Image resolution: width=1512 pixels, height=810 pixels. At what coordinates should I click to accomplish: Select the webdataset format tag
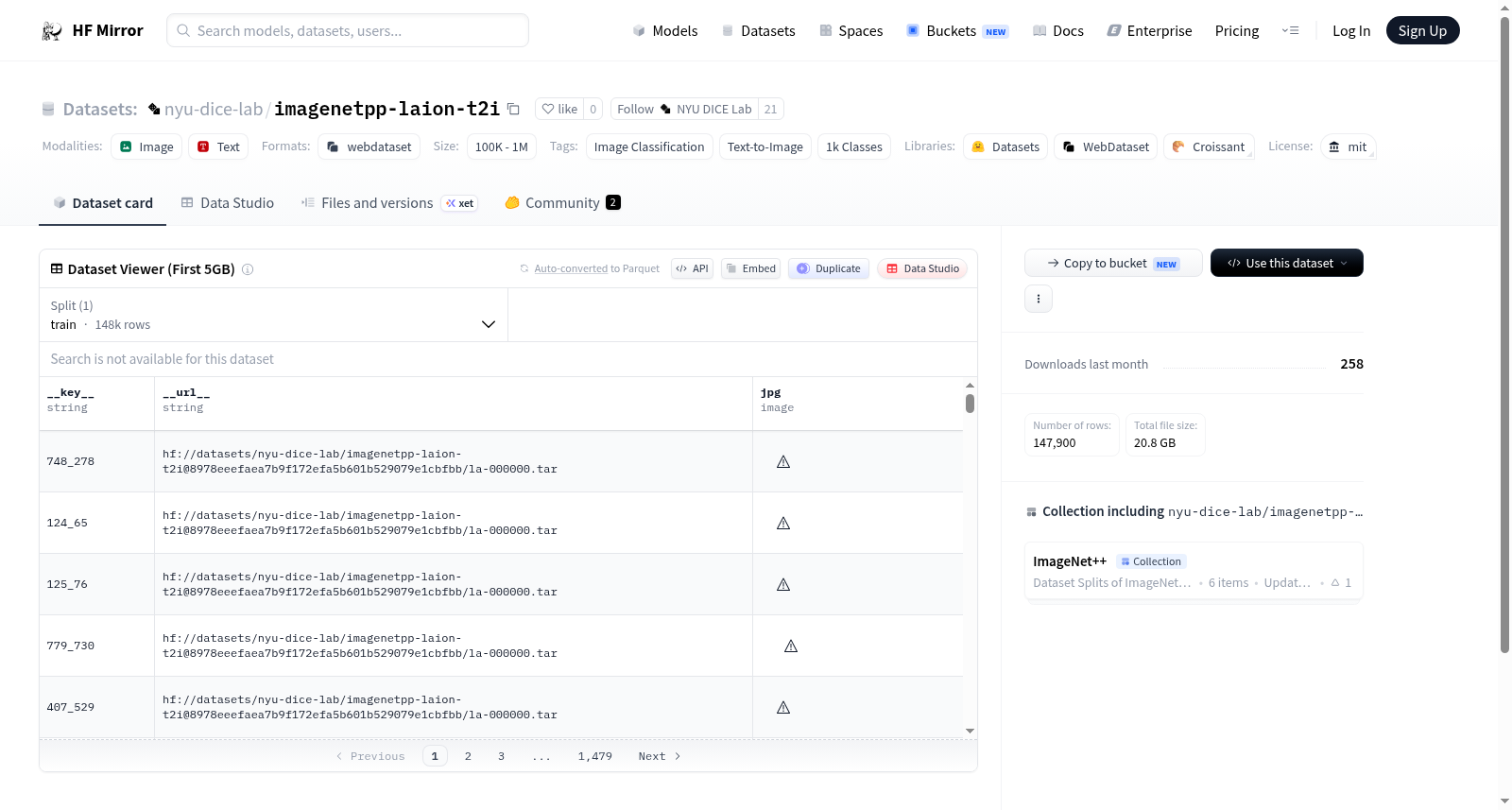369,146
